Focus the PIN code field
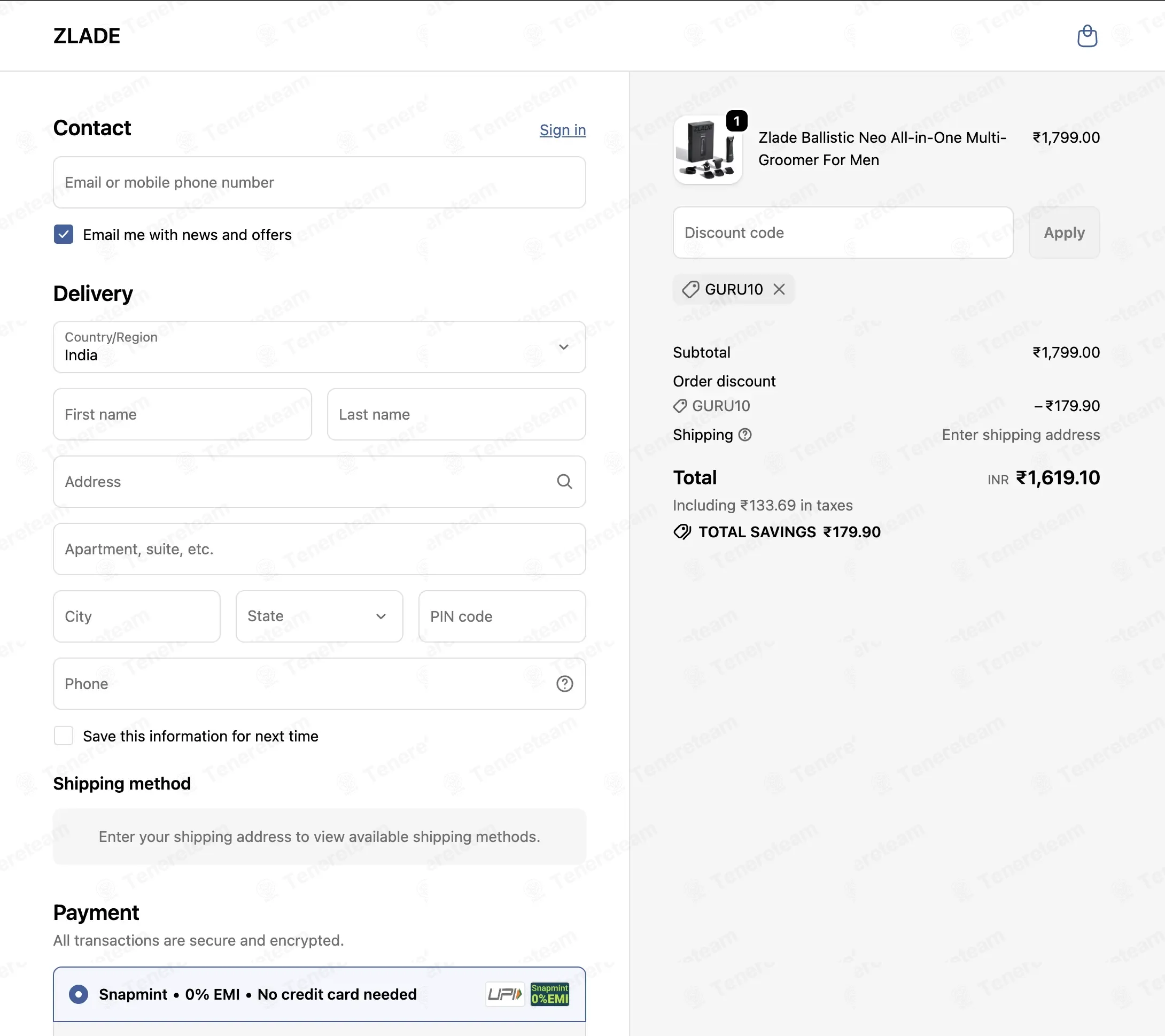The image size is (1165, 1036). pyautogui.click(x=502, y=616)
